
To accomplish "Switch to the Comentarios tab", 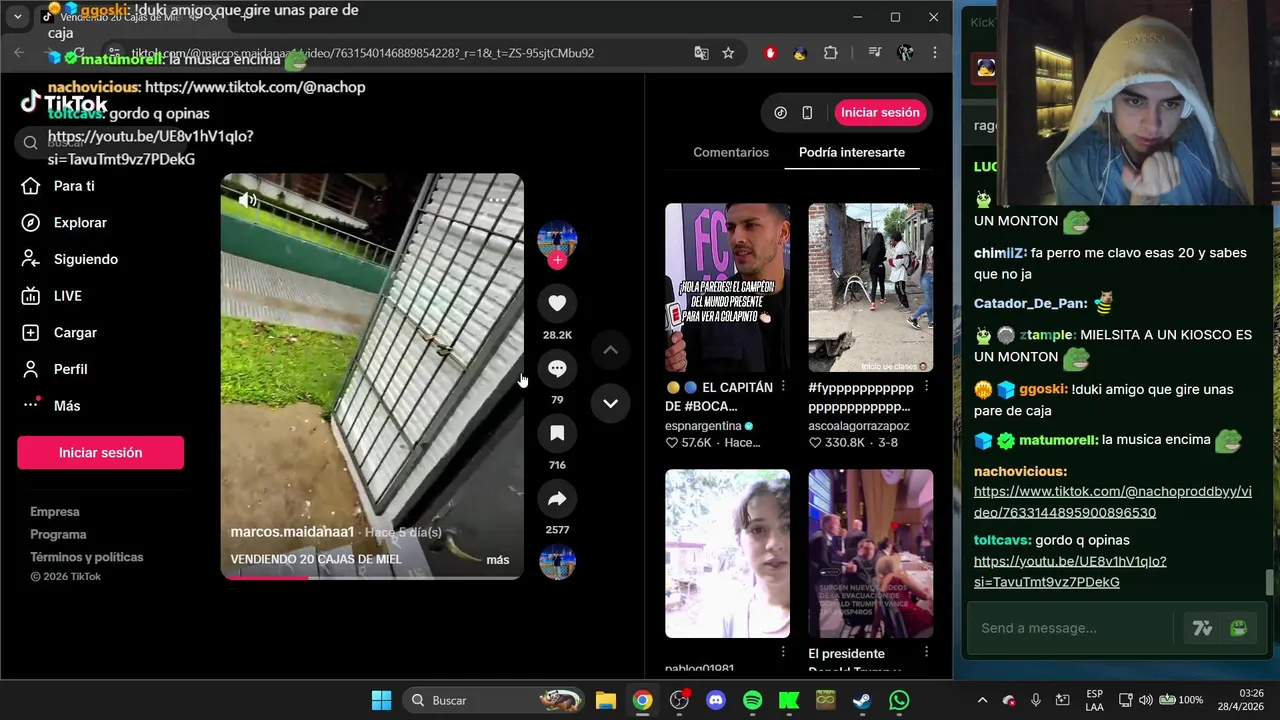I will tap(731, 152).
